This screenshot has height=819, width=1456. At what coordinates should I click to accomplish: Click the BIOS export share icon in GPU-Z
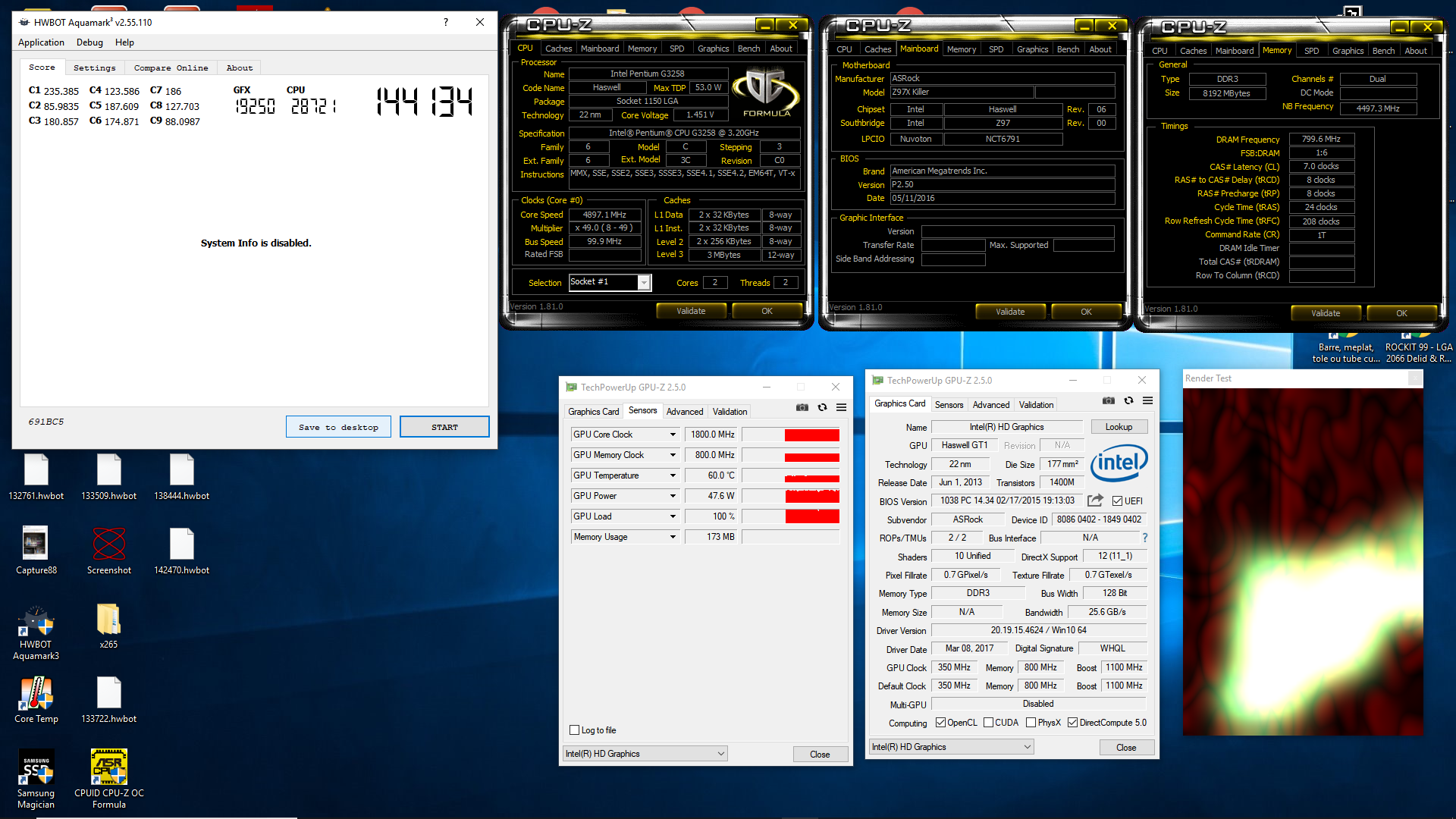(1095, 500)
